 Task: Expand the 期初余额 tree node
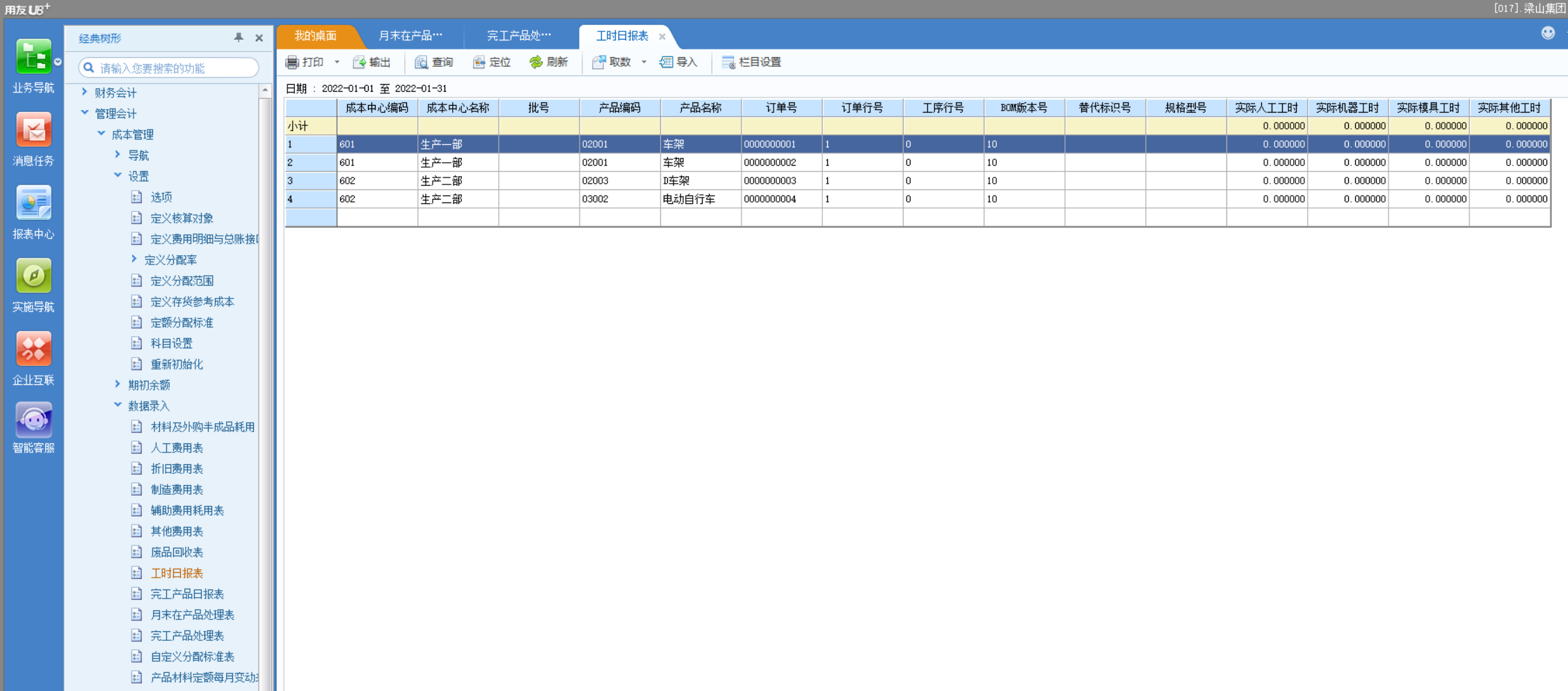pos(118,384)
